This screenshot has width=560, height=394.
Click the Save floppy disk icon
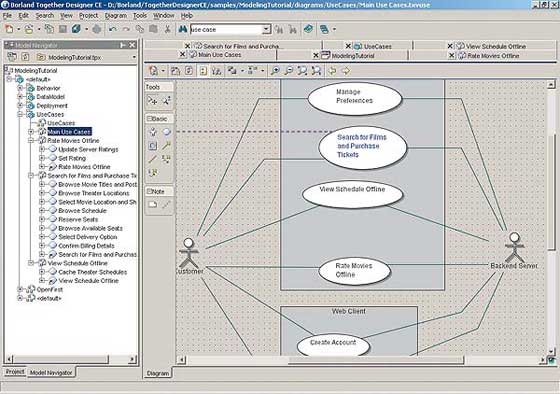63,29
